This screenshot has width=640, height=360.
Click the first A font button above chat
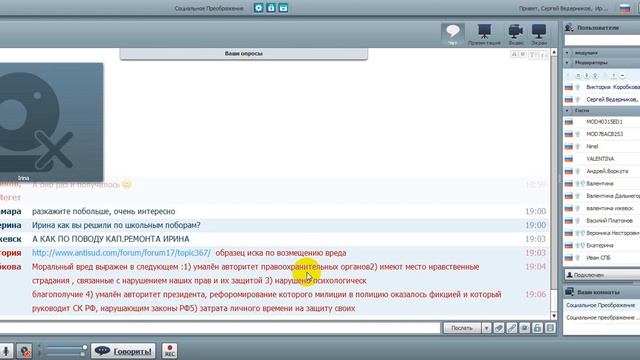tap(514, 54)
